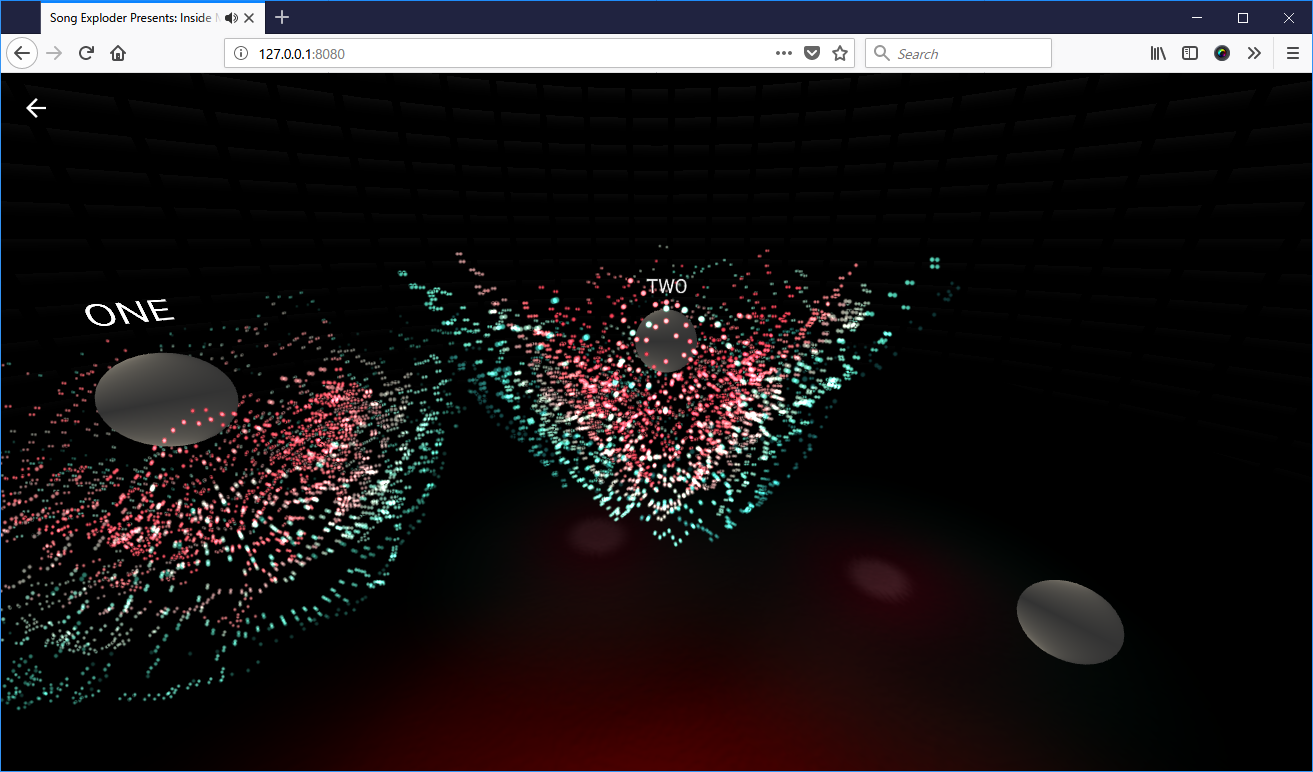Viewport: 1313px width, 772px height.
Task: Click the address bar showing 127.0.0.1:8080
Action: [x=500, y=54]
